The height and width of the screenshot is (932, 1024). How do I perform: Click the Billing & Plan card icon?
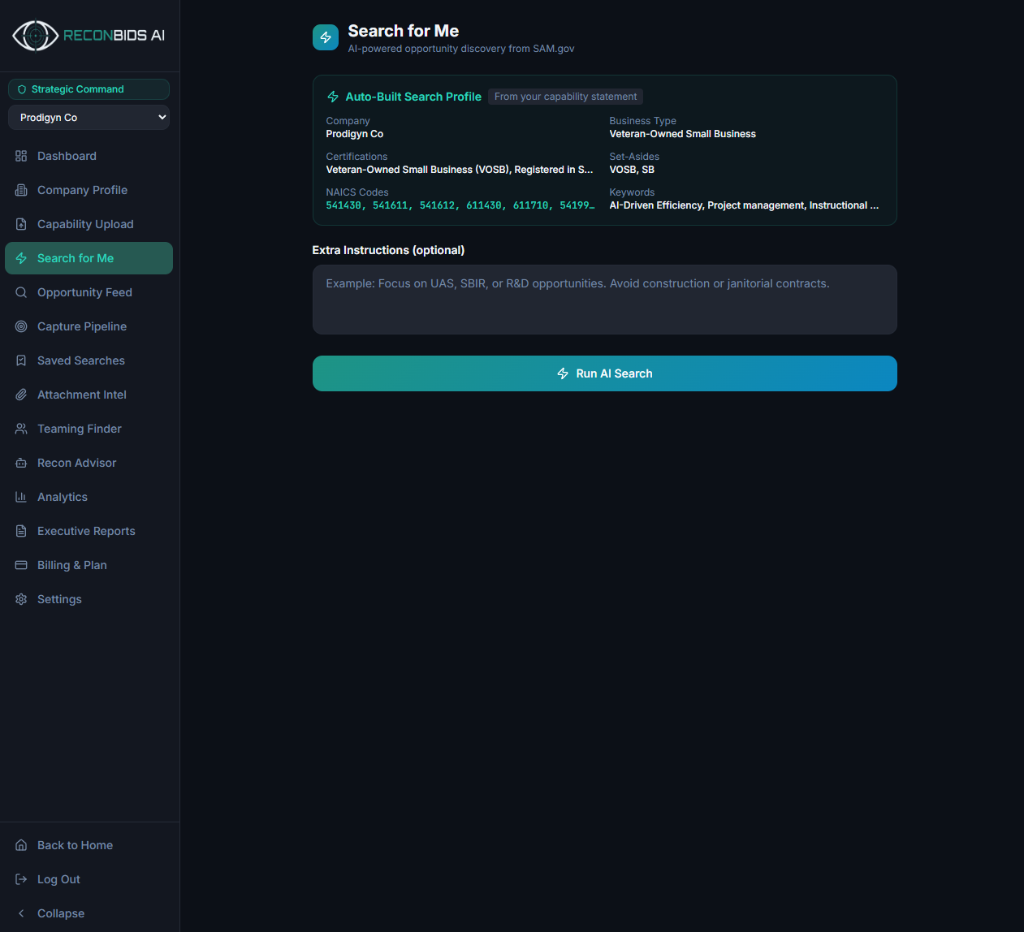pyautogui.click(x=21, y=565)
